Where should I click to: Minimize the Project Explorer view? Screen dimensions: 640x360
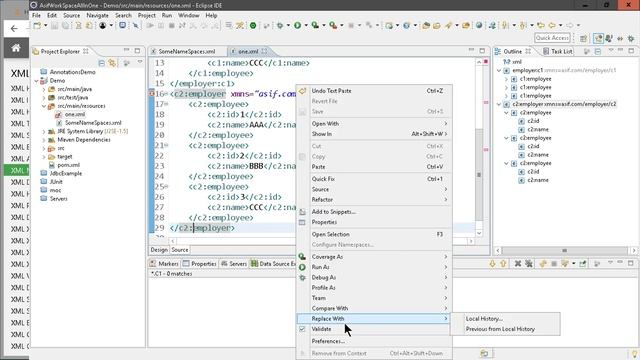(126, 51)
